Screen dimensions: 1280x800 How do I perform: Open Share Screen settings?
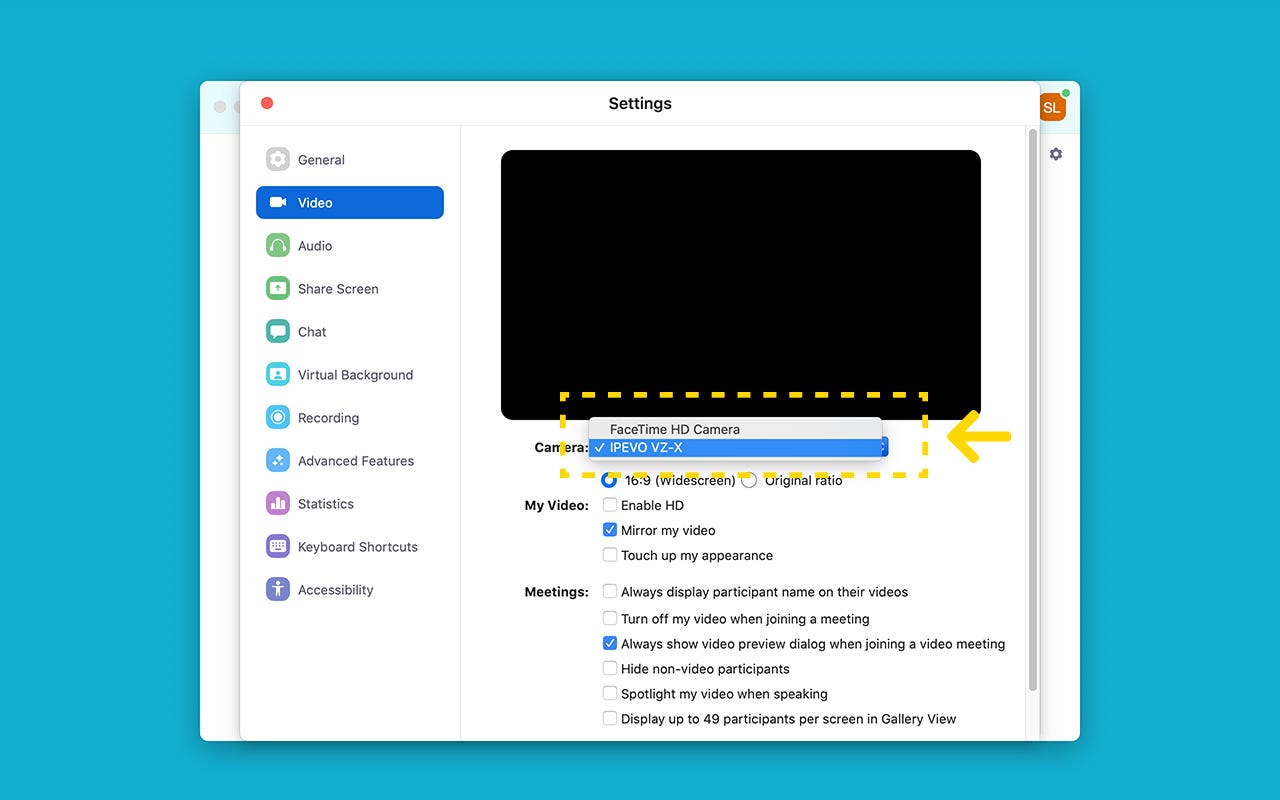tap(350, 288)
